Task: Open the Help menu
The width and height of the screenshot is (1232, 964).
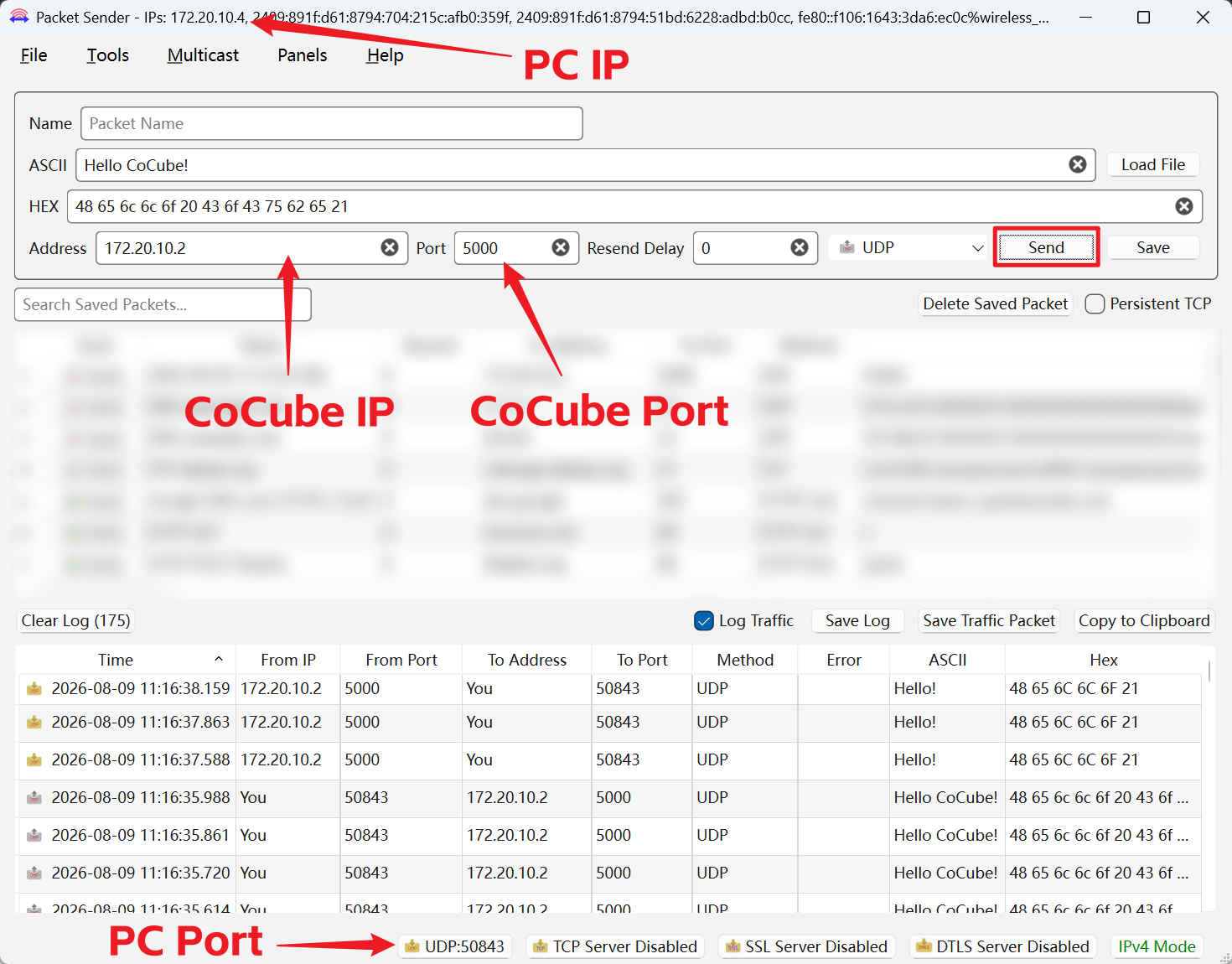Action: (x=385, y=55)
